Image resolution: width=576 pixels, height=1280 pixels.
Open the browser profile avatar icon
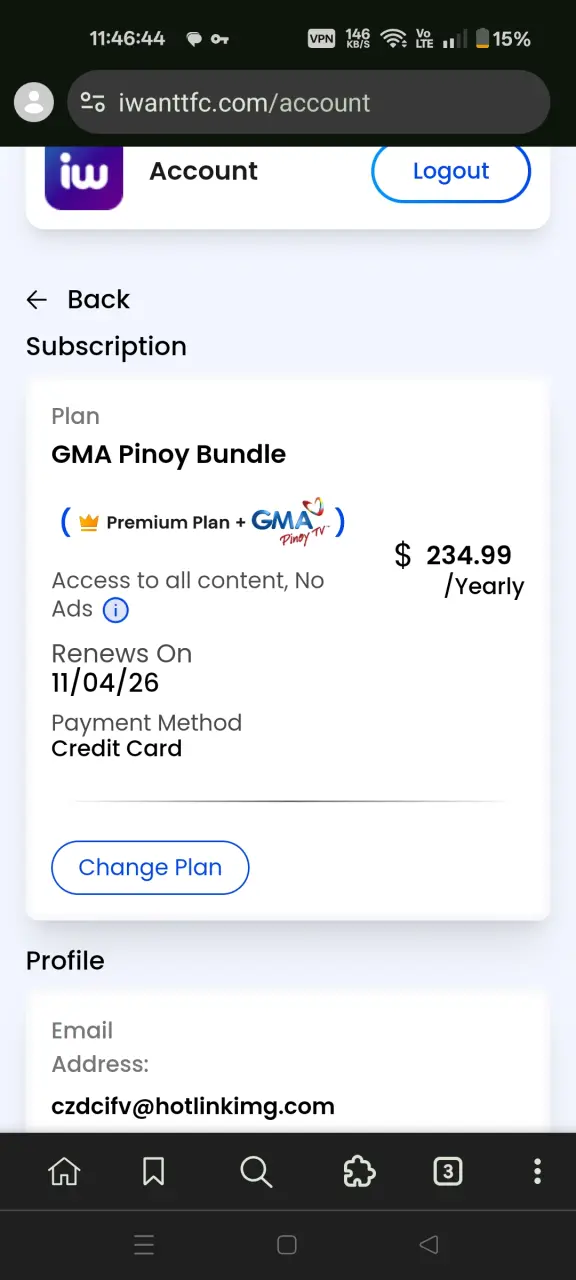point(34,102)
